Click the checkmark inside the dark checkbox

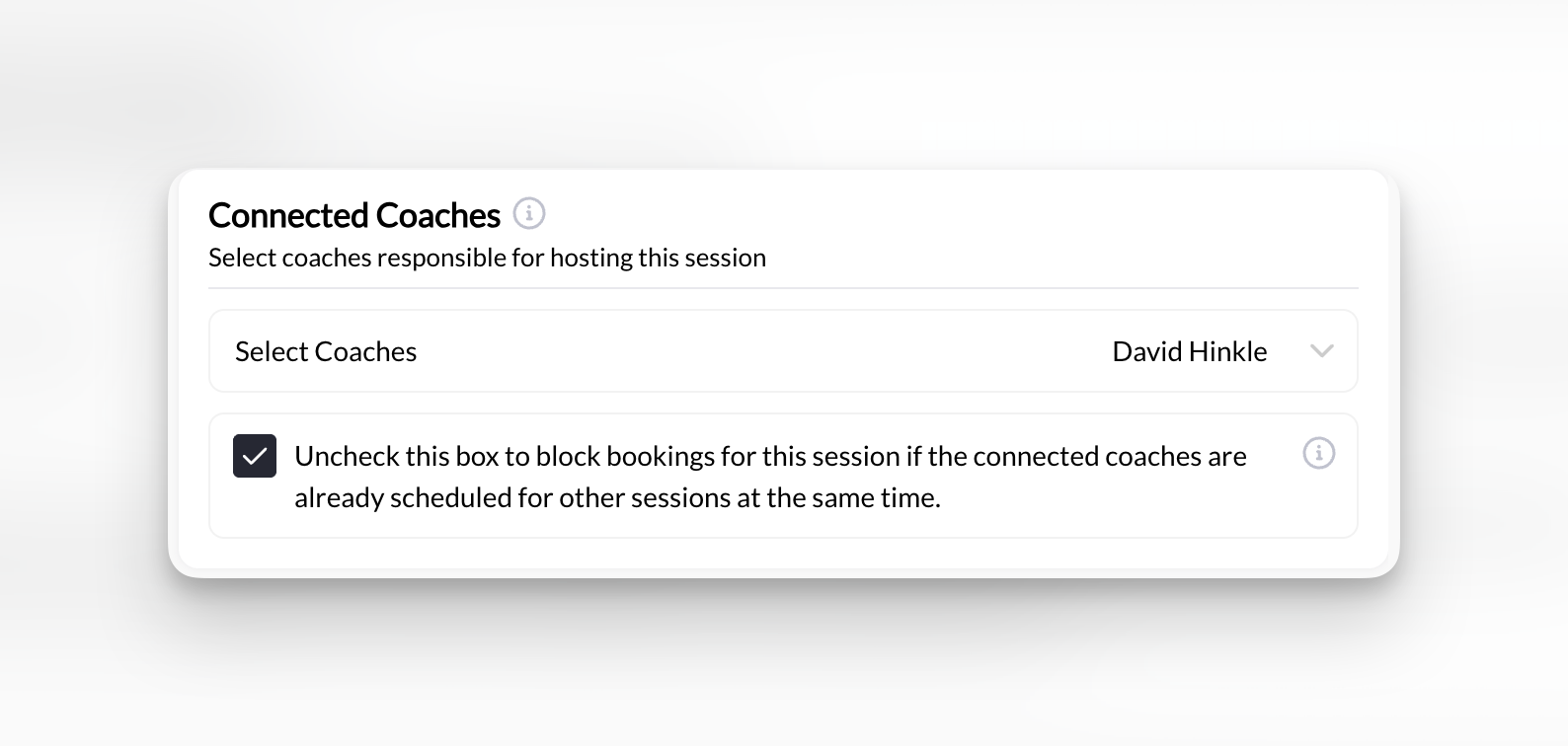point(255,456)
